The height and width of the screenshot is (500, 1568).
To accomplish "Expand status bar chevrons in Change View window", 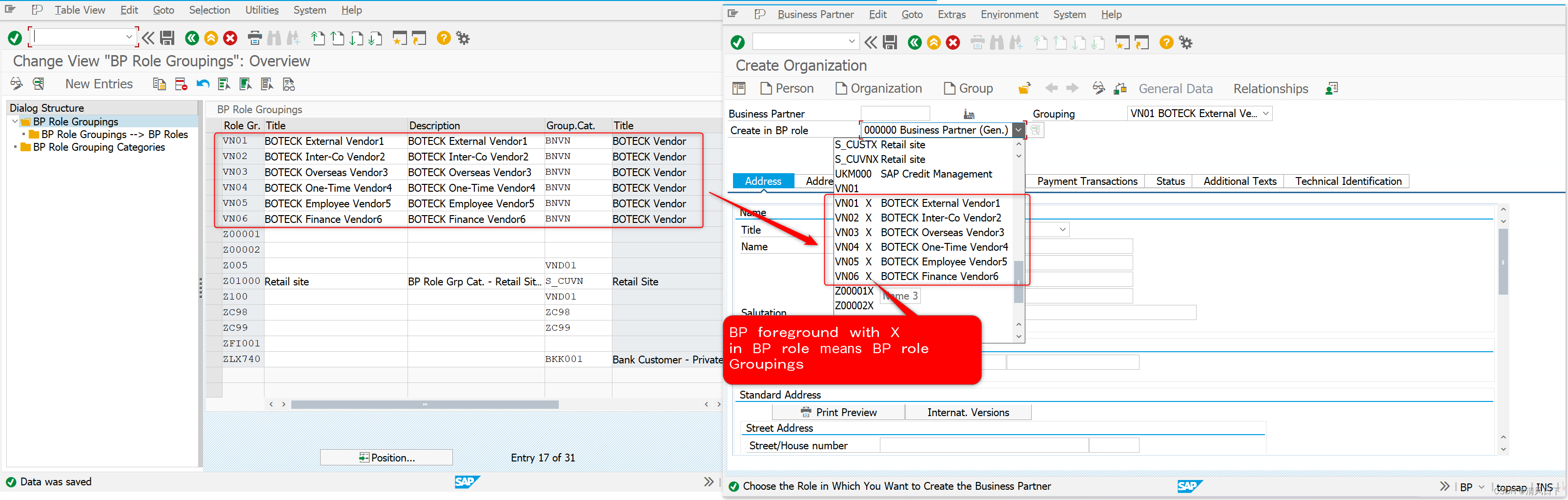I will [x=709, y=482].
